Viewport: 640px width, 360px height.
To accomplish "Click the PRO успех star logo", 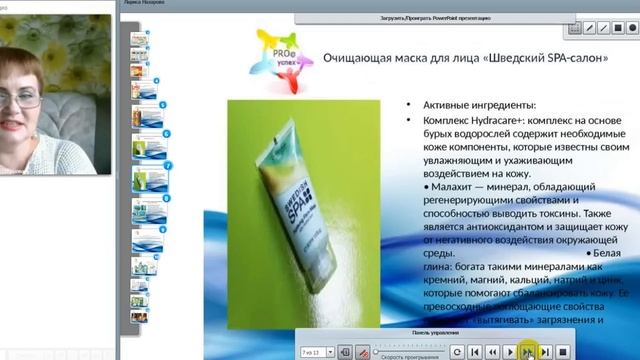I will point(282,60).
